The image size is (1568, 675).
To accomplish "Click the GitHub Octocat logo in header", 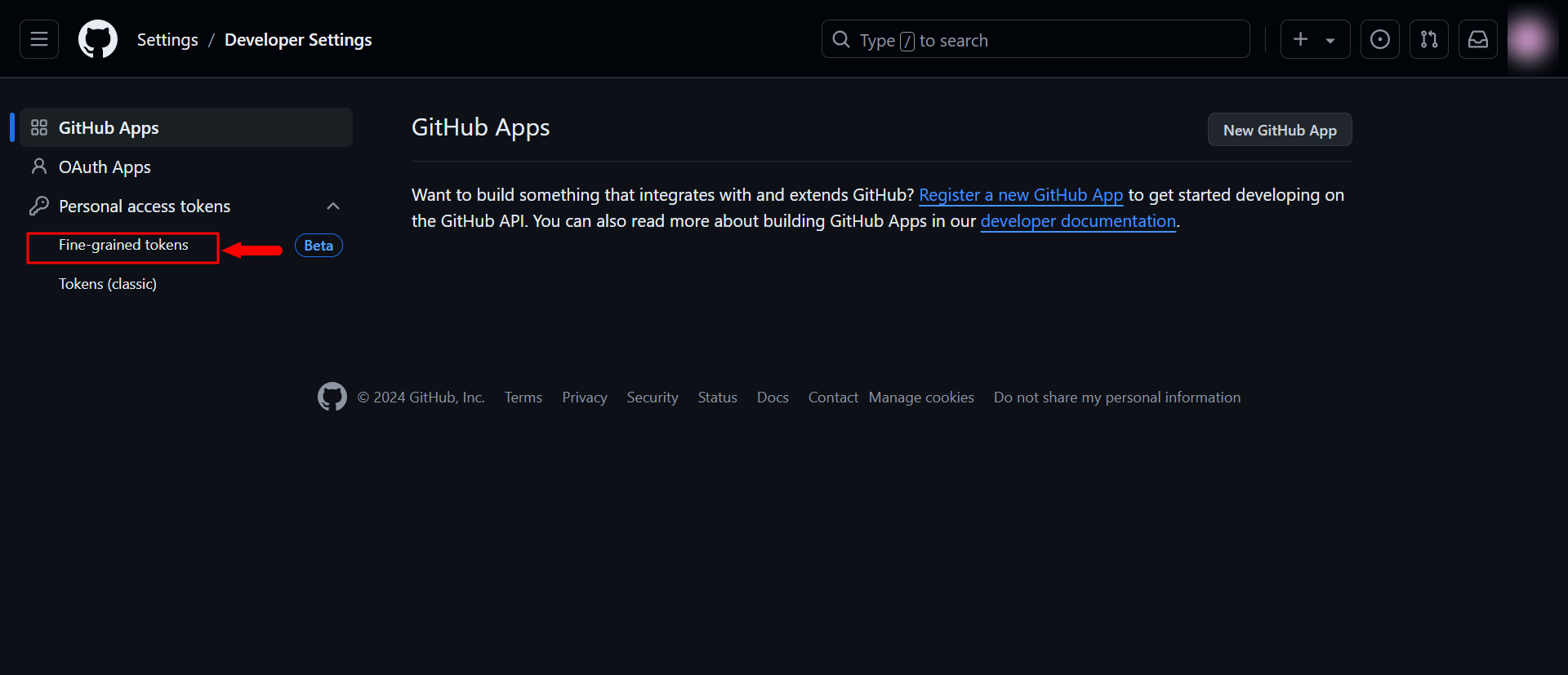I will (98, 39).
